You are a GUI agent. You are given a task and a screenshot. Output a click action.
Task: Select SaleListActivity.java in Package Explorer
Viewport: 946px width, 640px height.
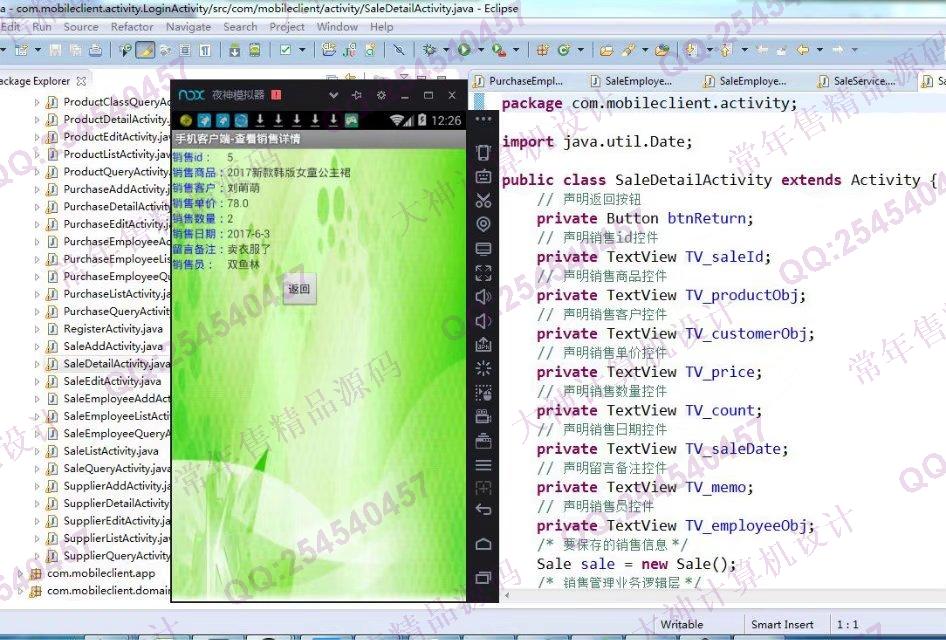click(111, 451)
